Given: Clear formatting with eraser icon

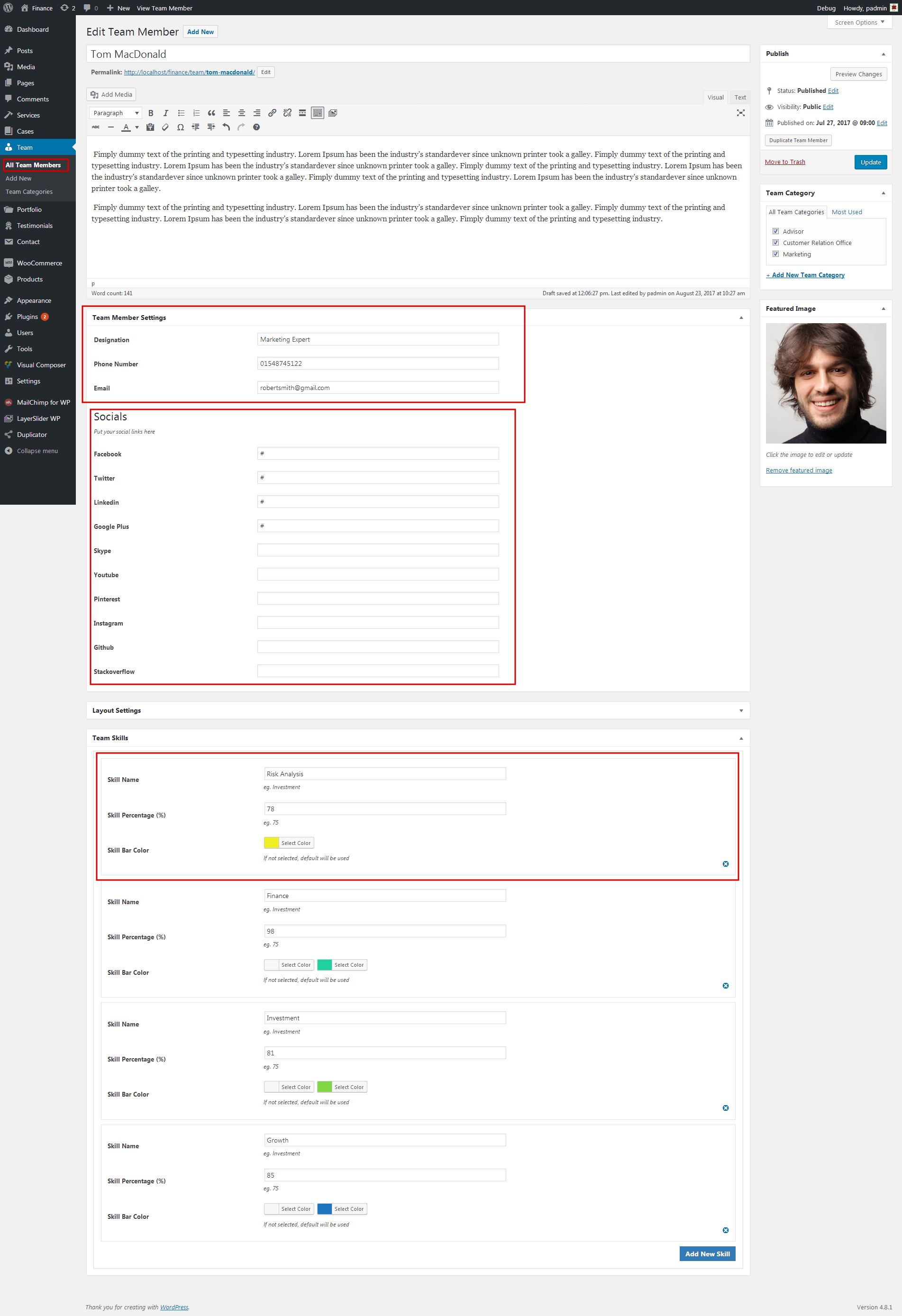Looking at the screenshot, I should (165, 127).
